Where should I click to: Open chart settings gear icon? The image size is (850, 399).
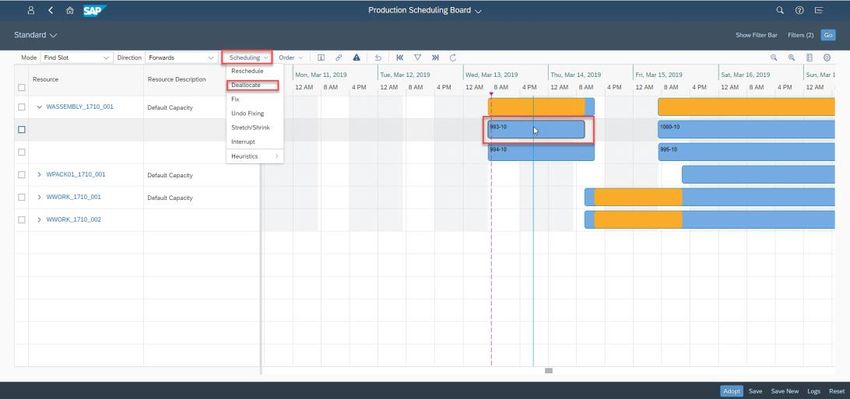(x=827, y=57)
